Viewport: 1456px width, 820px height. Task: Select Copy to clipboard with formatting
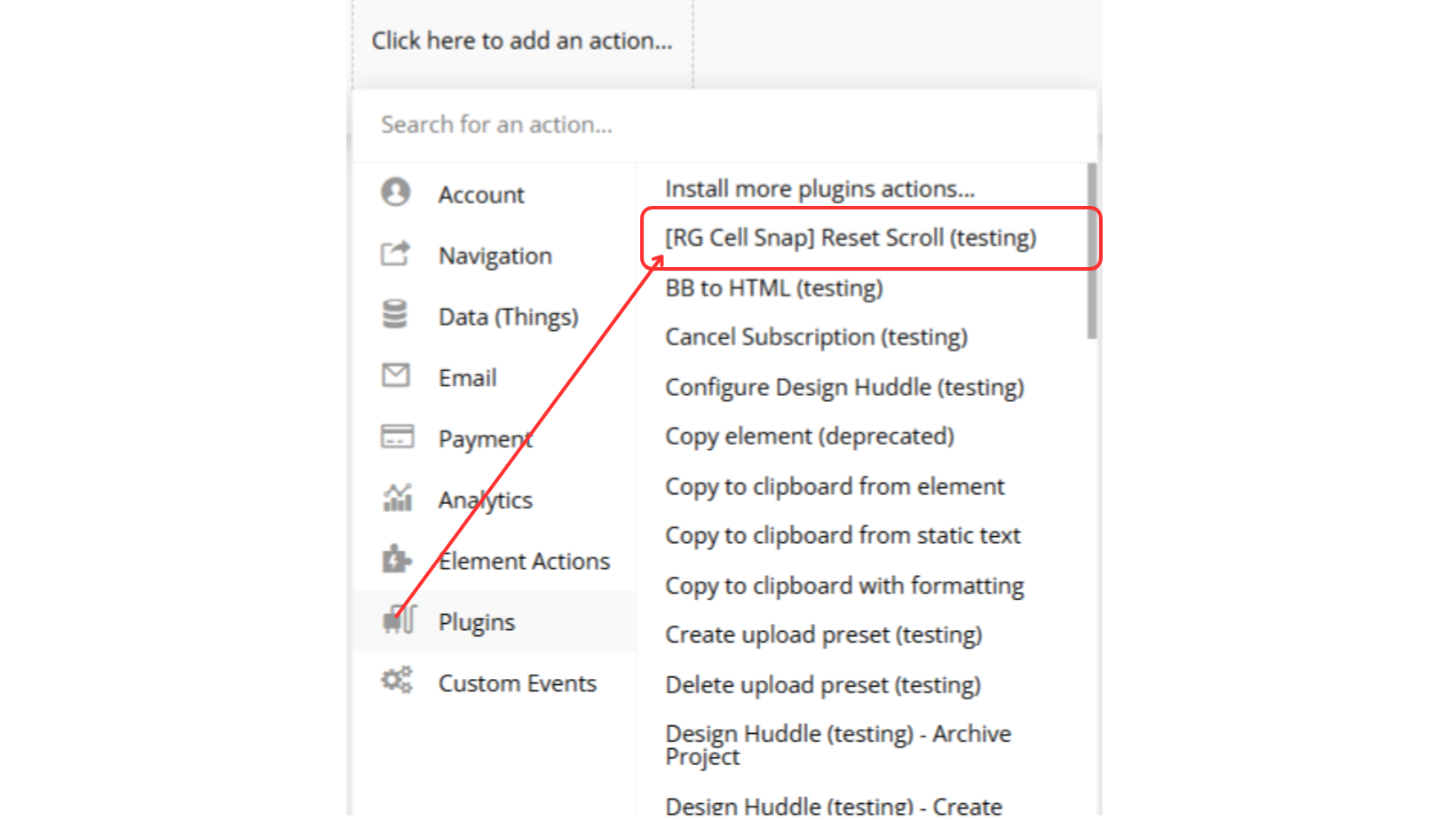[844, 586]
